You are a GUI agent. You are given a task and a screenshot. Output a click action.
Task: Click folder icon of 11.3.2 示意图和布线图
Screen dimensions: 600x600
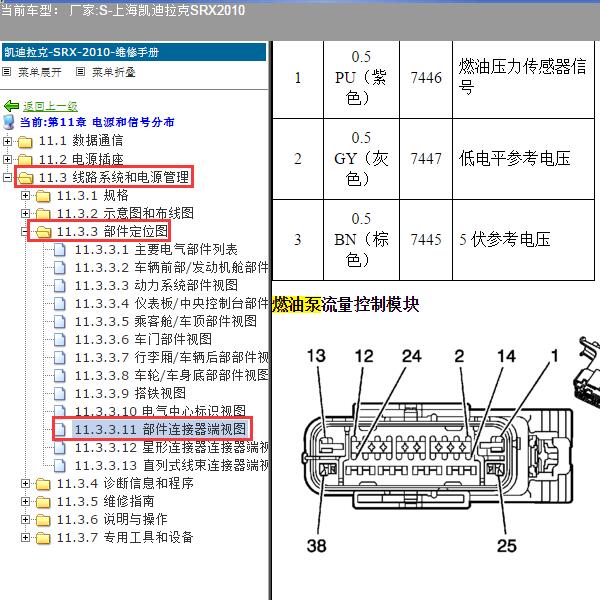coord(43,214)
